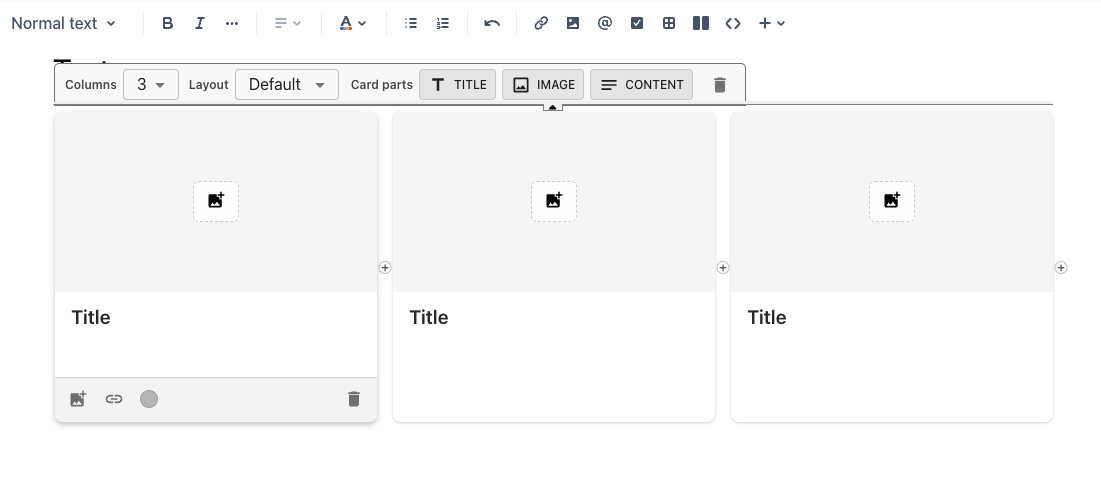
Task: Delete the cards block using the toolbar trash icon
Action: tap(720, 85)
